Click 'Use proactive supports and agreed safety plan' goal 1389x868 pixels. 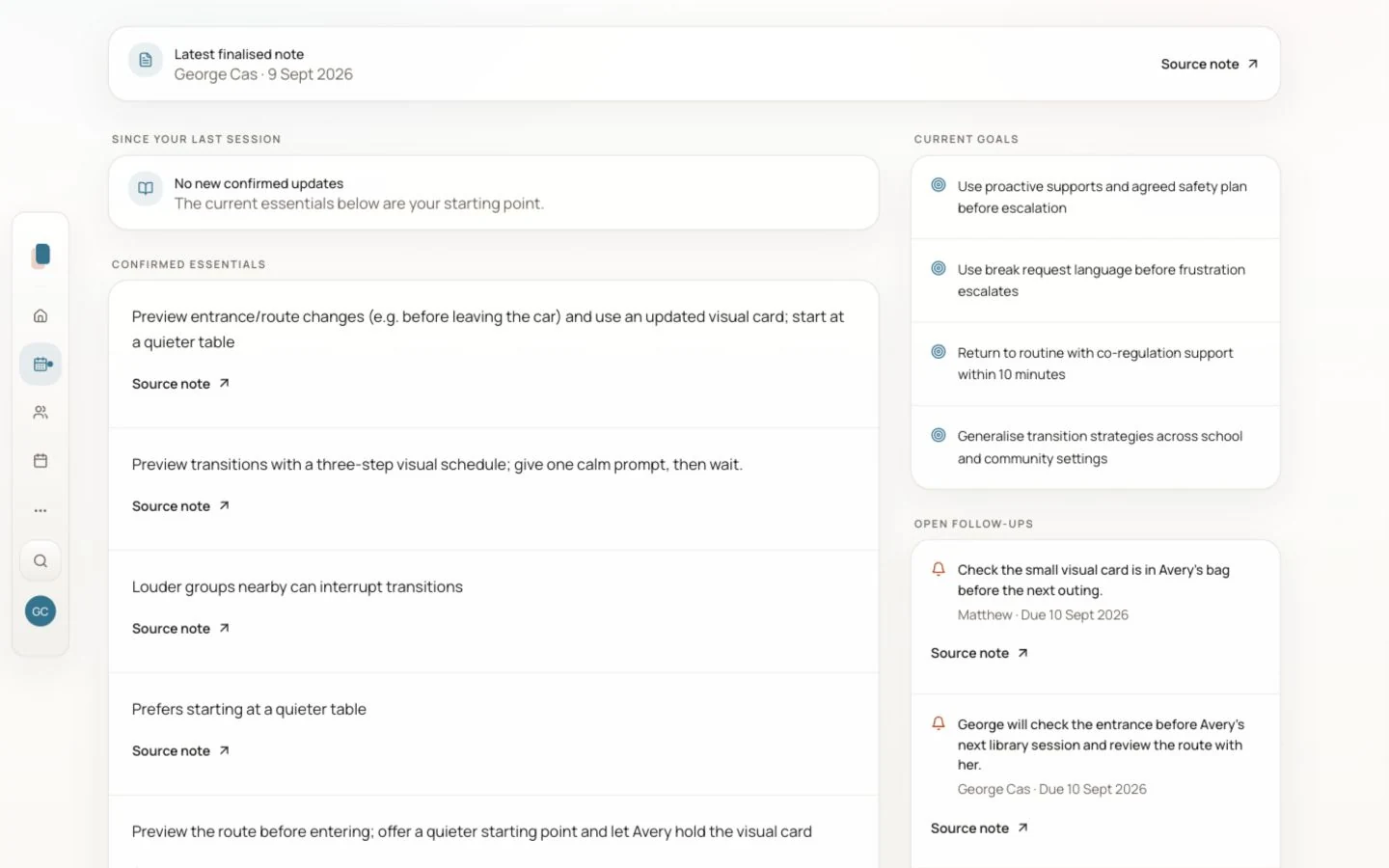point(1102,197)
